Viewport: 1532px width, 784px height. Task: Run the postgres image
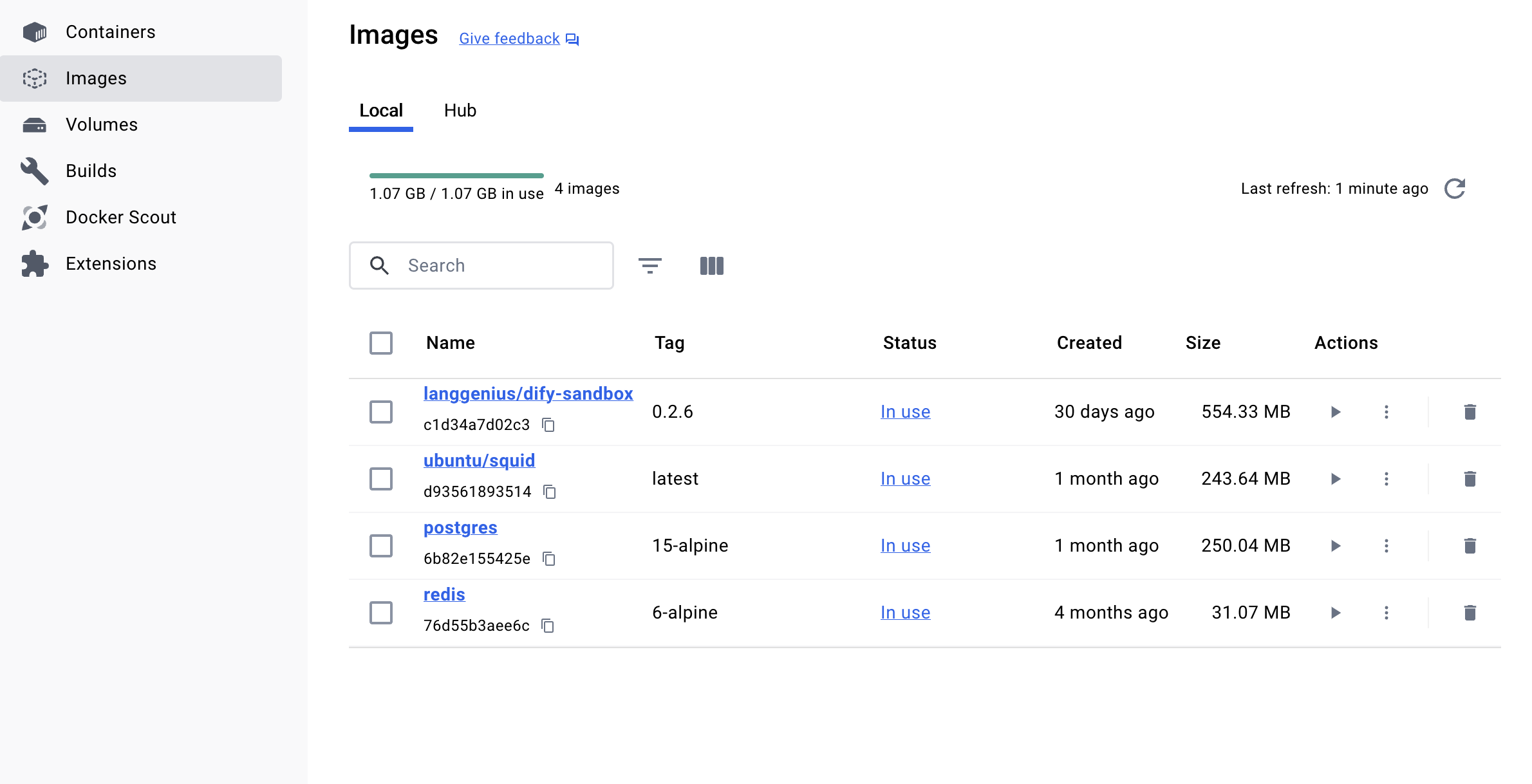(1336, 546)
